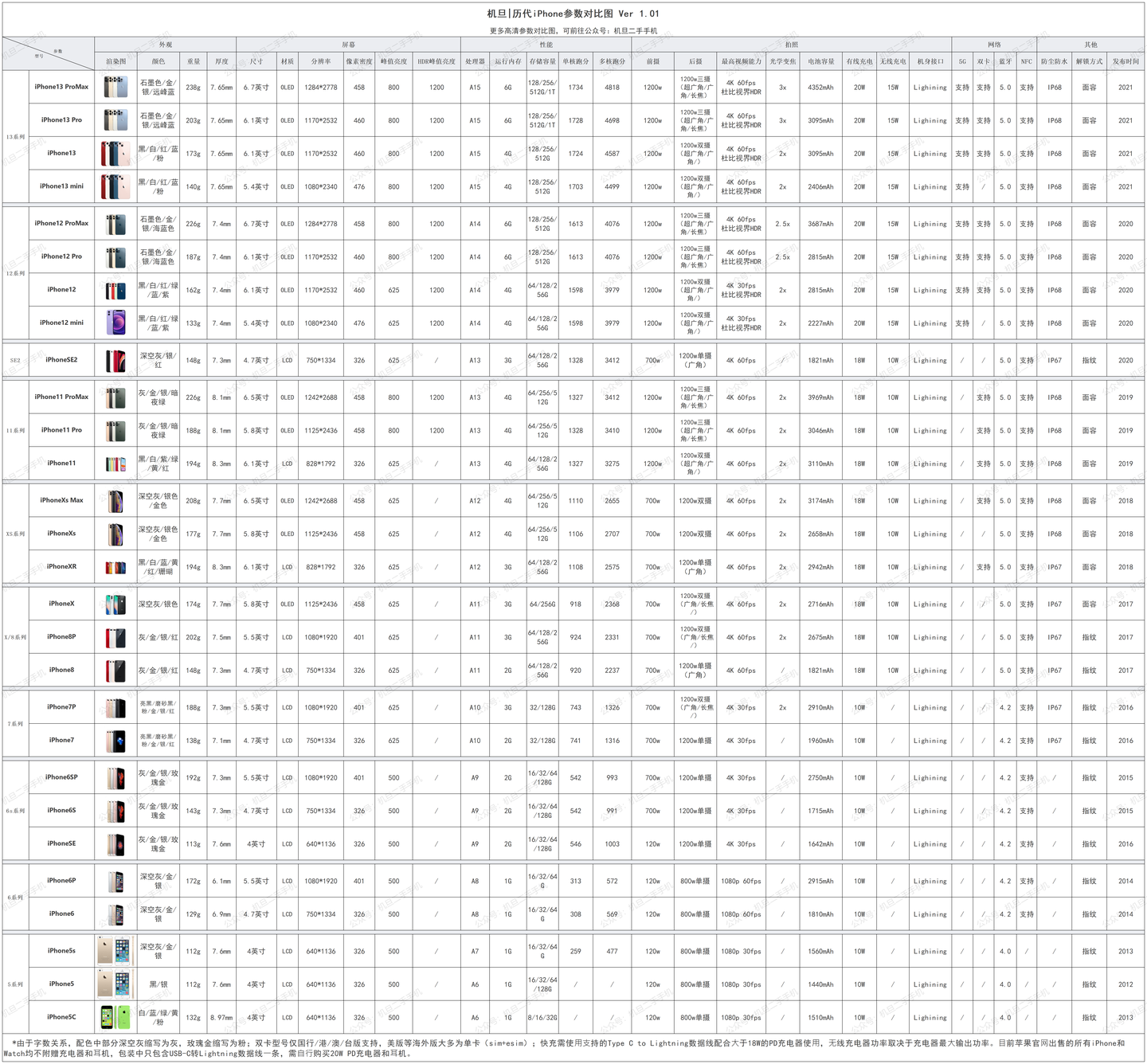Click the iPhoneSE2 render image
This screenshot has height=1064, width=1147.
pos(115,360)
